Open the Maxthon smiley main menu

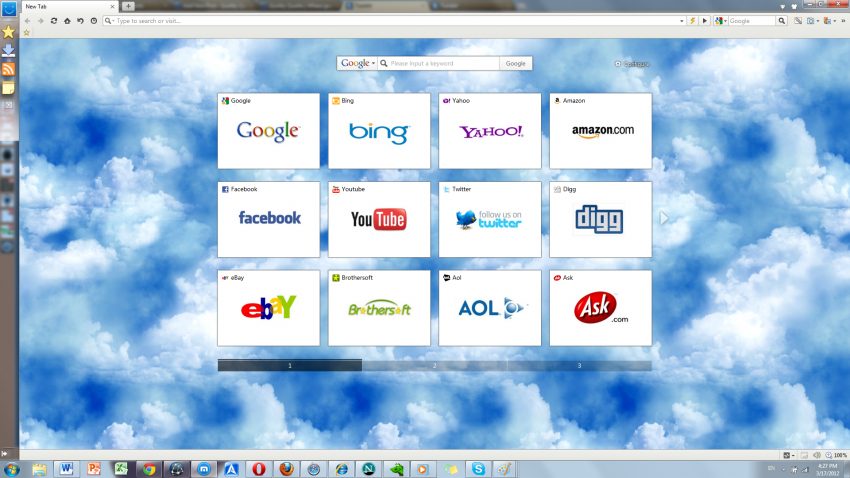tap(9, 9)
